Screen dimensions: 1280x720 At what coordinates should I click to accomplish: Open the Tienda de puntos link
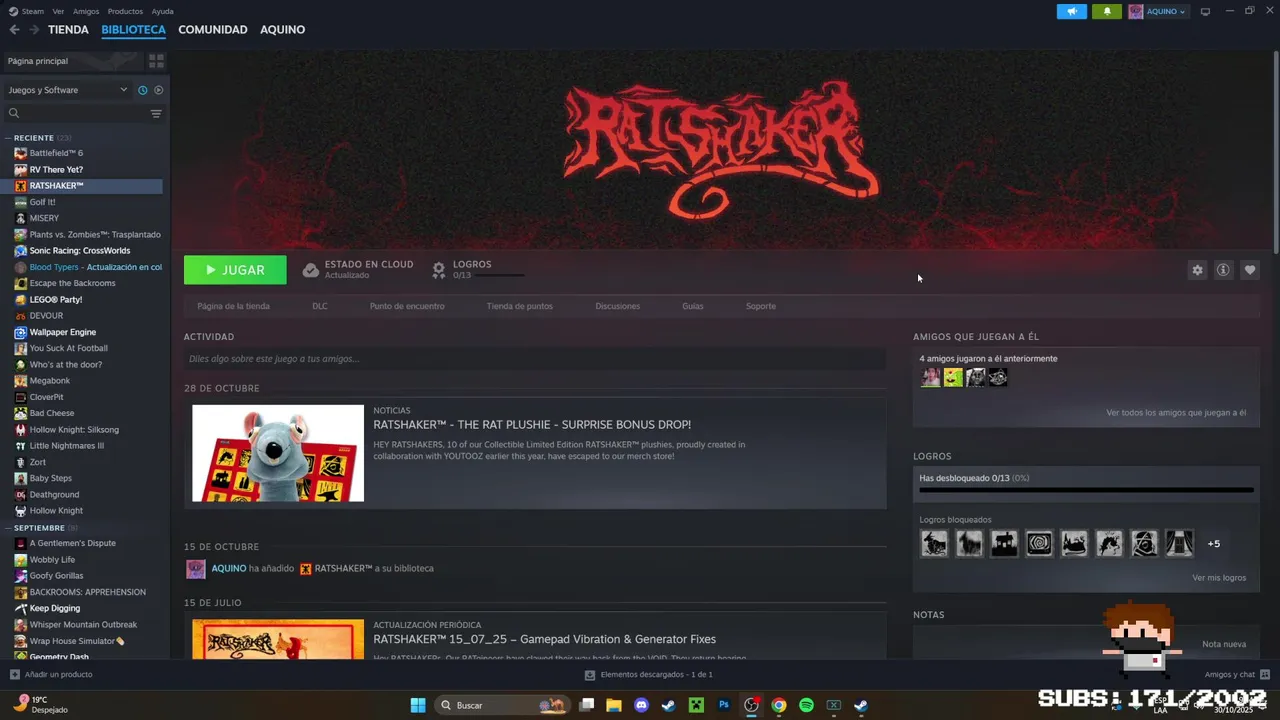[519, 306]
